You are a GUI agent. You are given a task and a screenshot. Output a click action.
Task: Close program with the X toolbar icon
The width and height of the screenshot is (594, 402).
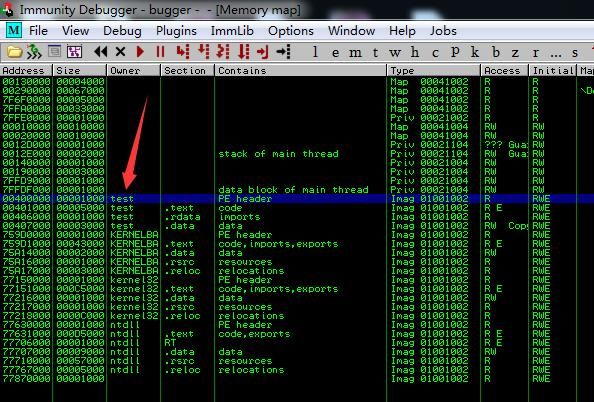pos(120,52)
